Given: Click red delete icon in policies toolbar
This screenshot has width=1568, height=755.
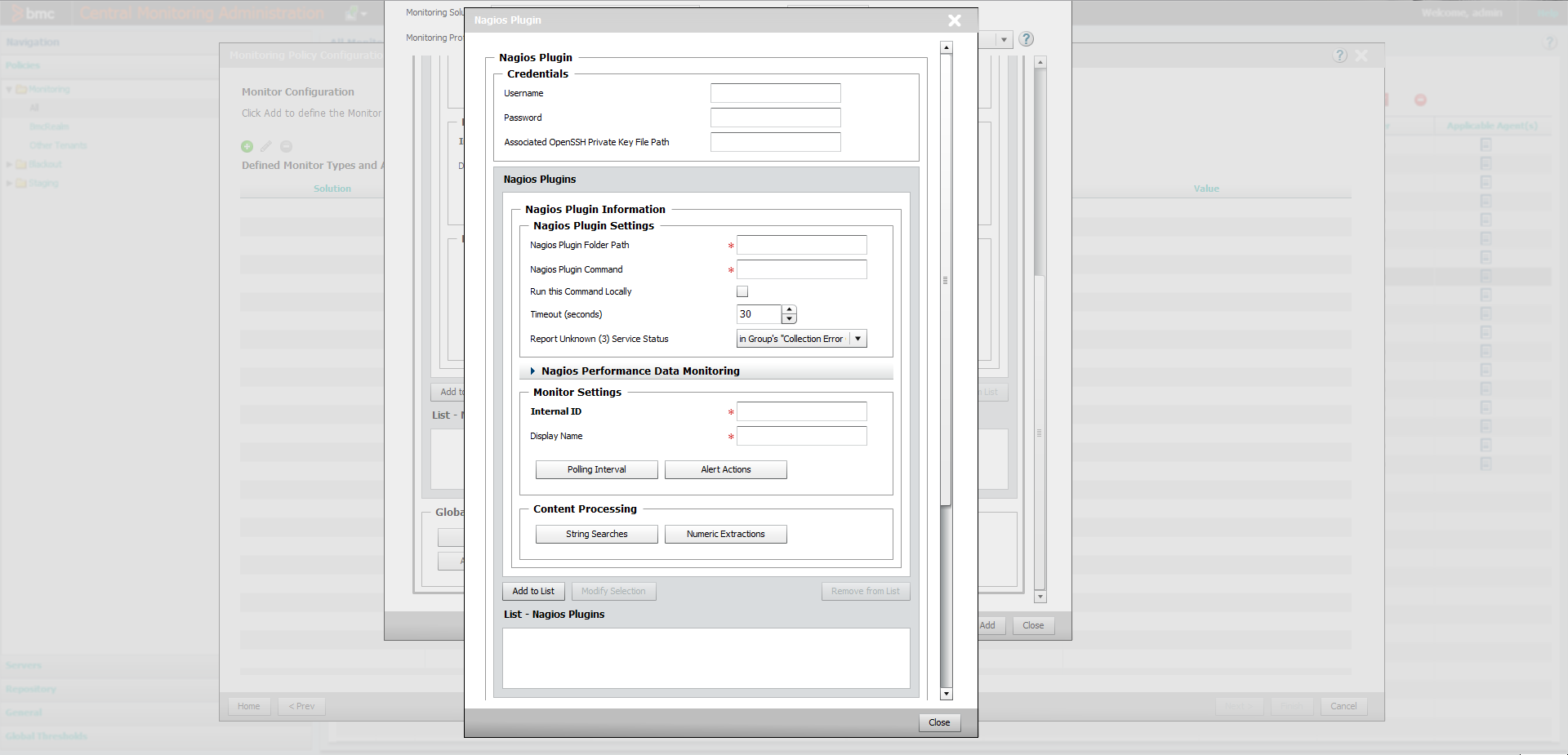Looking at the screenshot, I should pyautogui.click(x=1420, y=100).
